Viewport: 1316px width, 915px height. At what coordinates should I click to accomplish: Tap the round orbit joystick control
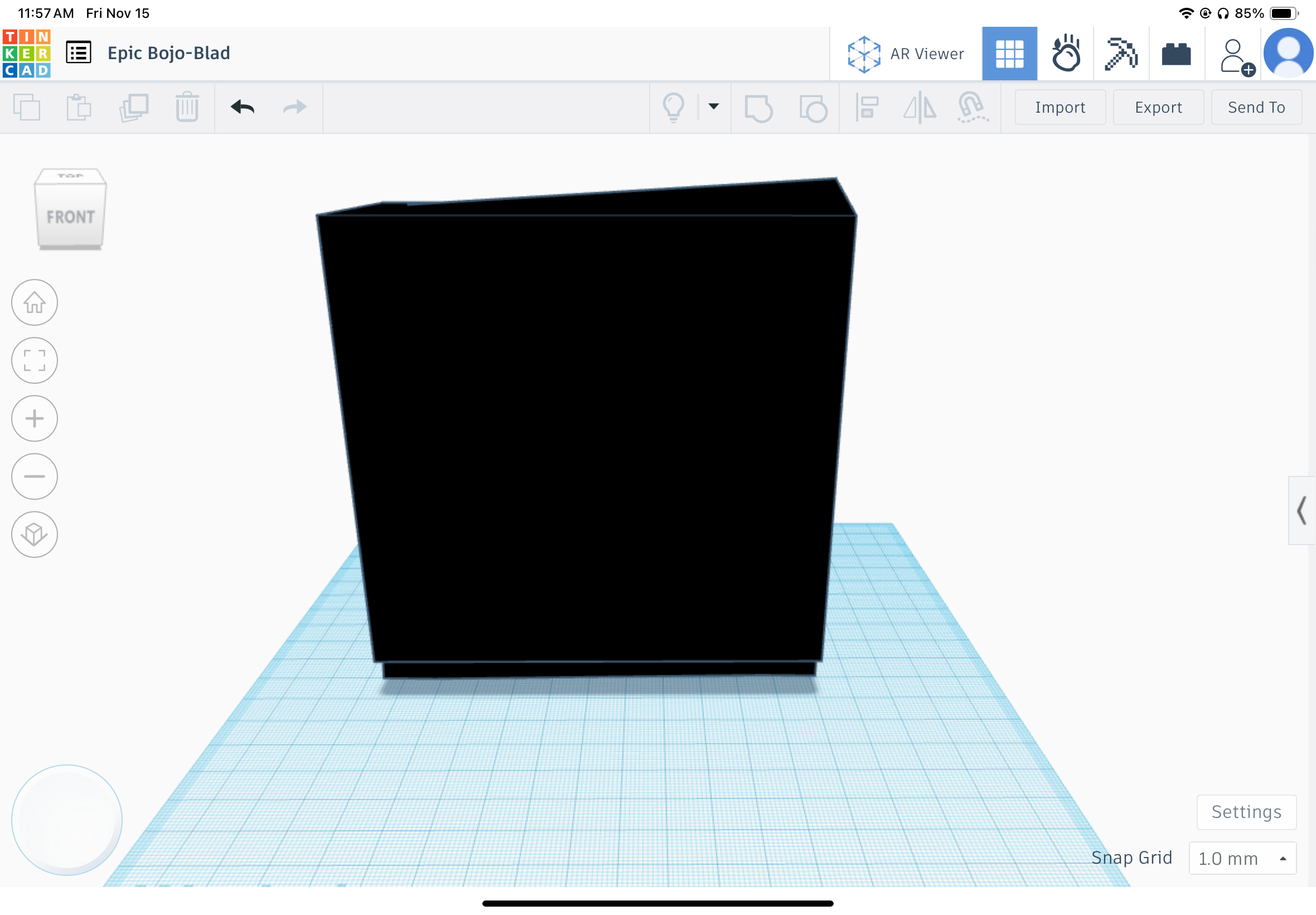67,820
